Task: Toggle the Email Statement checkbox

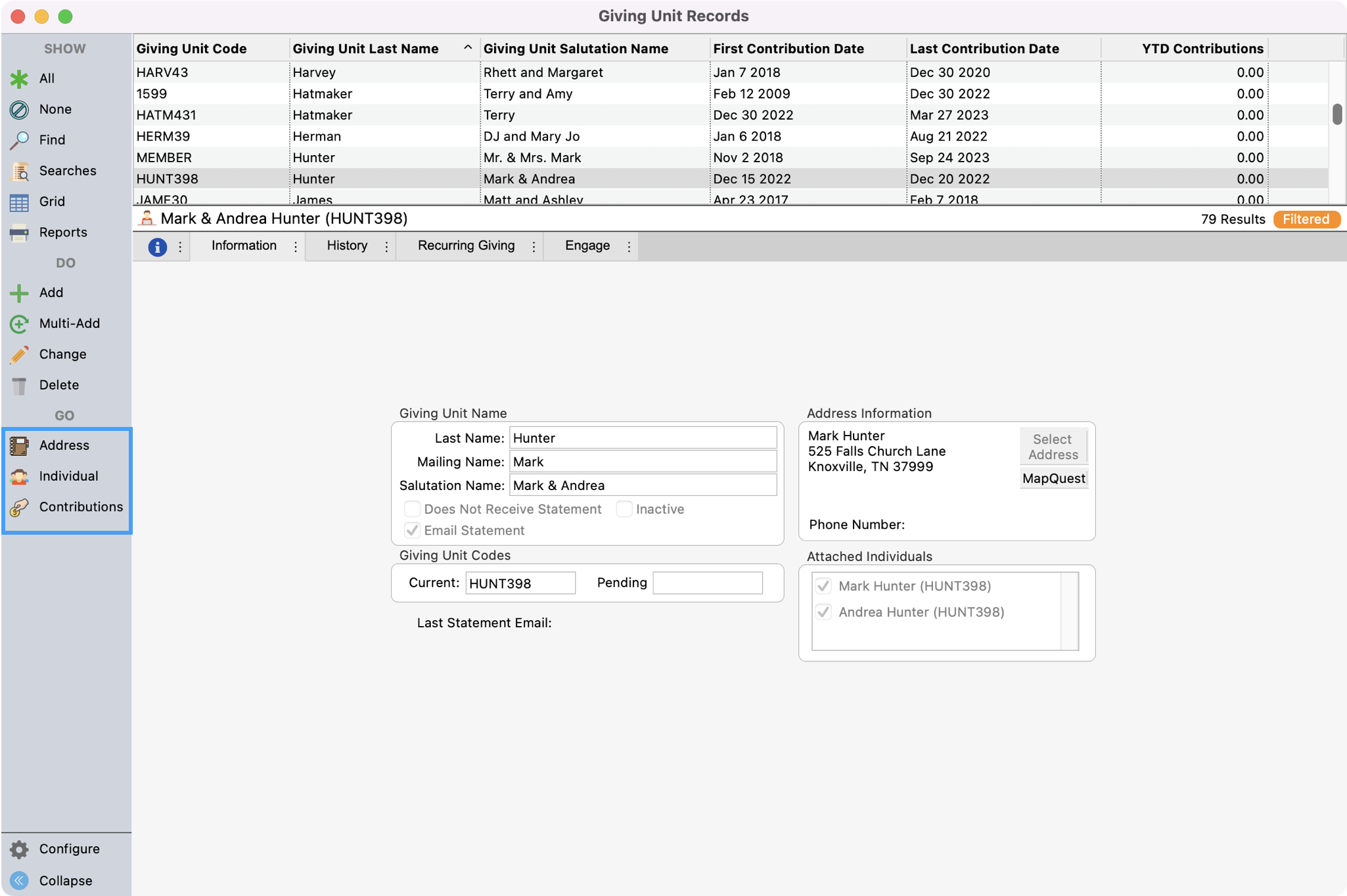Action: 412,530
